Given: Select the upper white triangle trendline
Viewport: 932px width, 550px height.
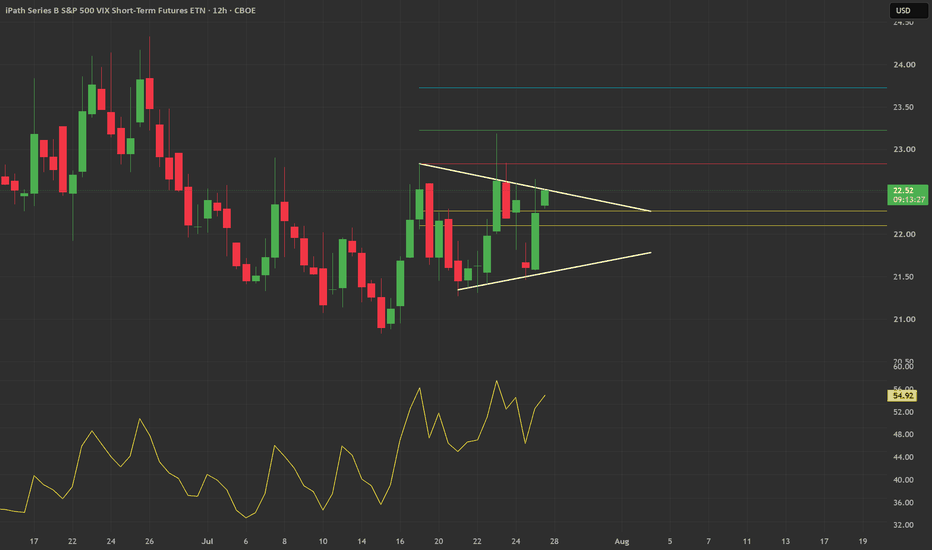Looking at the screenshot, I should point(535,187).
